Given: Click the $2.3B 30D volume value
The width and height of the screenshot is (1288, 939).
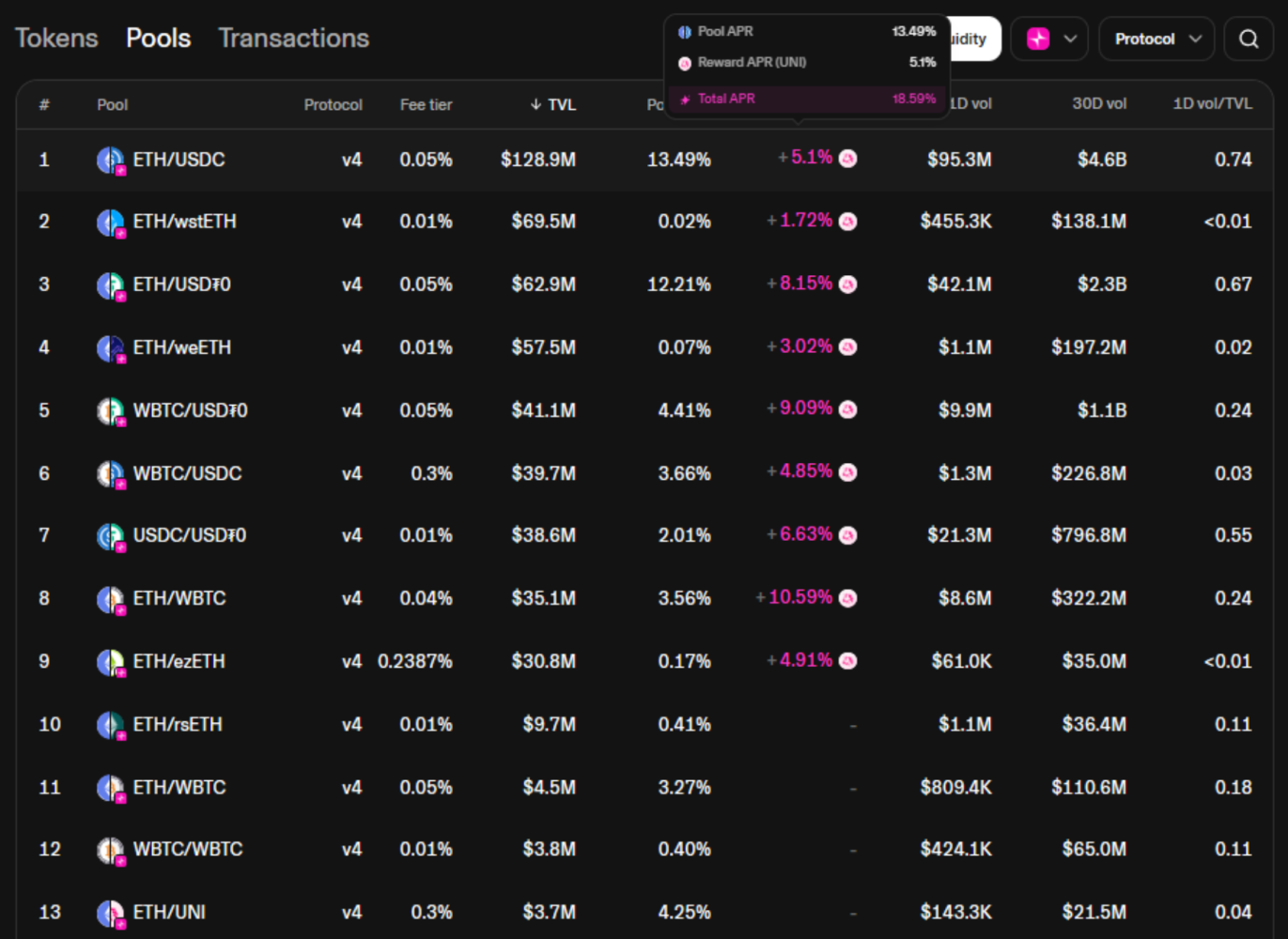Looking at the screenshot, I should click(x=1102, y=285).
